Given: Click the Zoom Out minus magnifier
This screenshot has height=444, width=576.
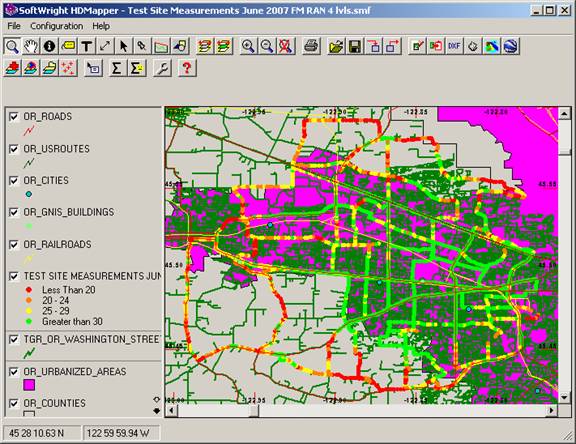Looking at the screenshot, I should 267,46.
